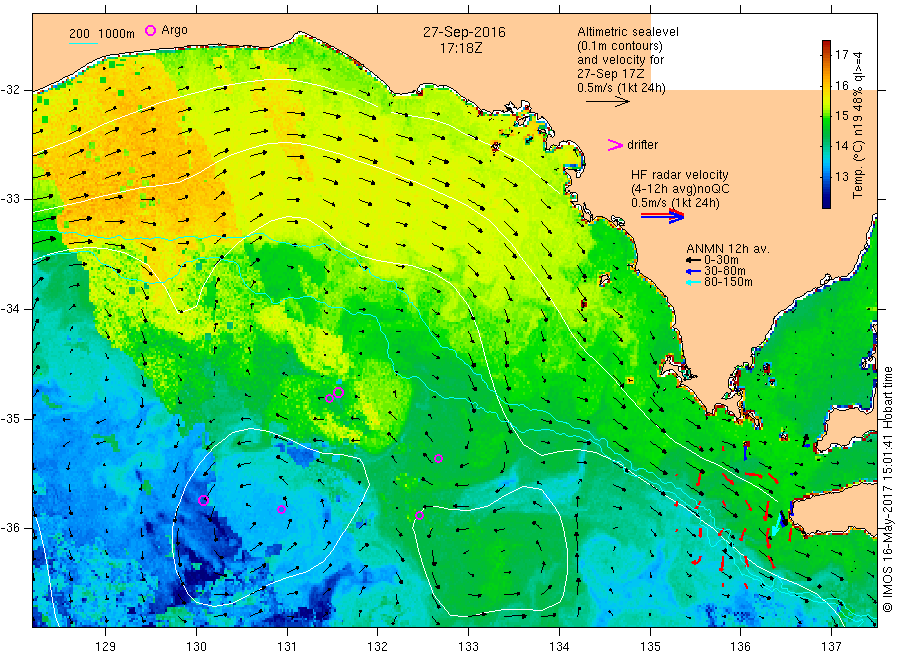Click the "80-150m" depth range label
The width and height of the screenshot is (900, 660).
[728, 282]
